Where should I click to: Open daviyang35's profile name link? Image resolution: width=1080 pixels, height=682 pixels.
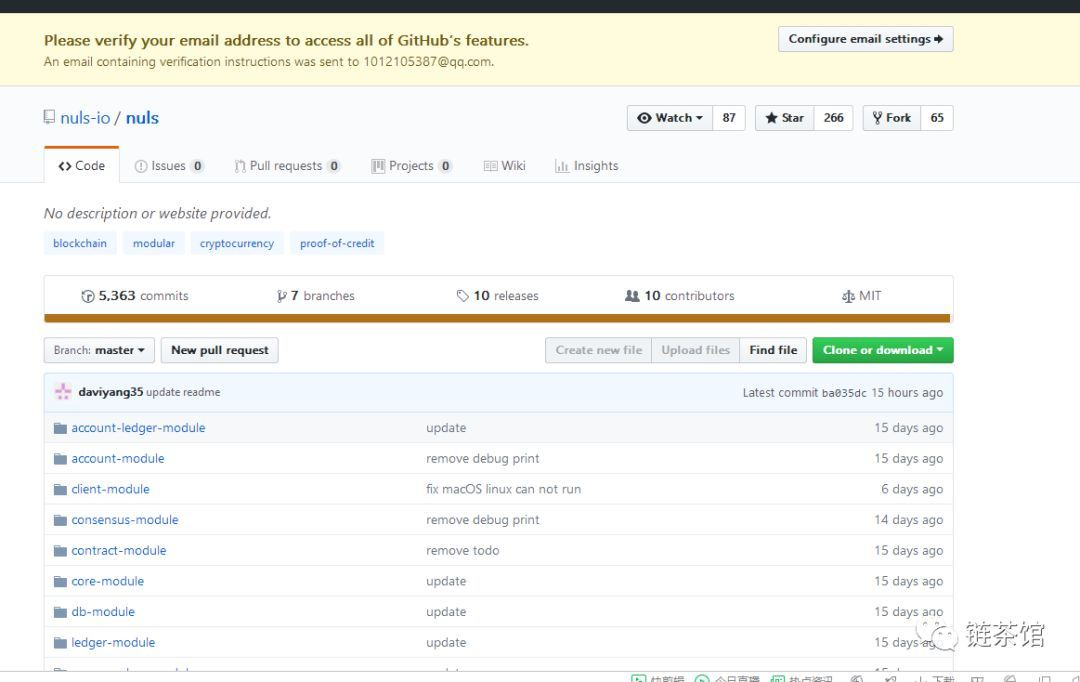(111, 392)
